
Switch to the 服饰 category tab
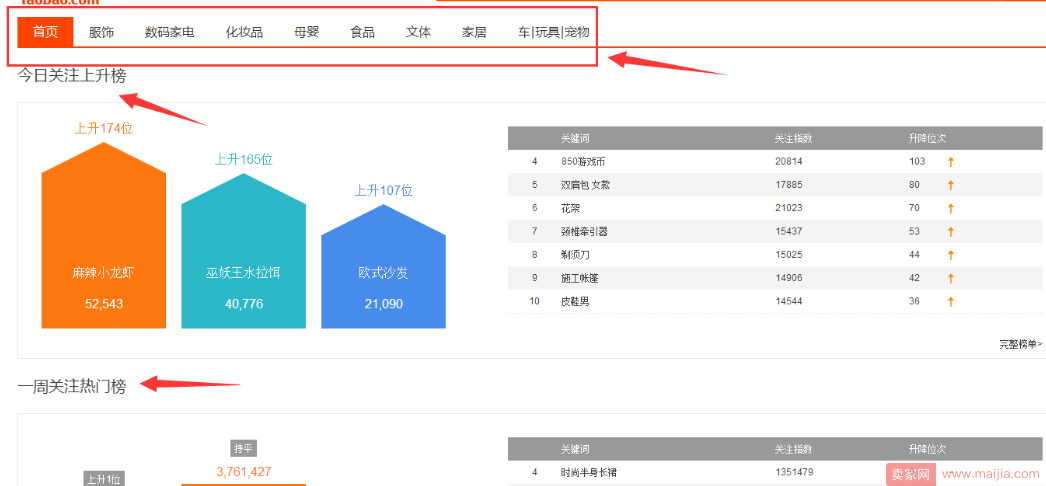(101, 32)
